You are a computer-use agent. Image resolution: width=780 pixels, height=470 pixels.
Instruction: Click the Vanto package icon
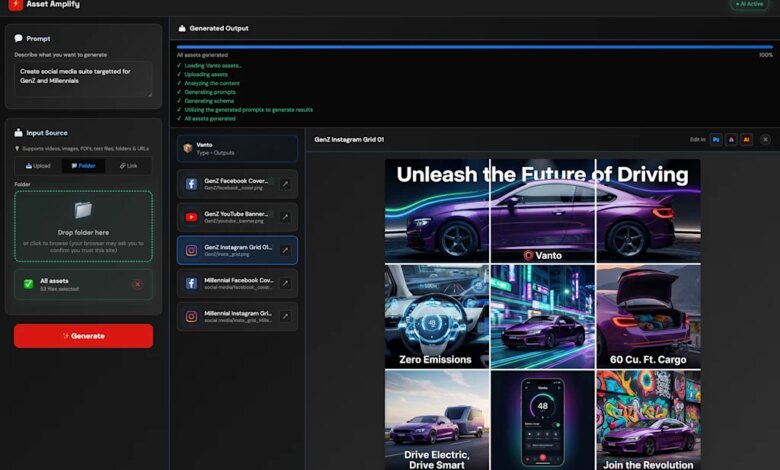188,148
